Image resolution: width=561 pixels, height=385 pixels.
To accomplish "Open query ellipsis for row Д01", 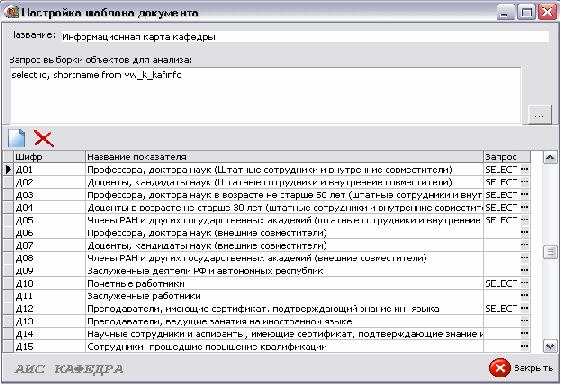I will (x=525, y=170).
